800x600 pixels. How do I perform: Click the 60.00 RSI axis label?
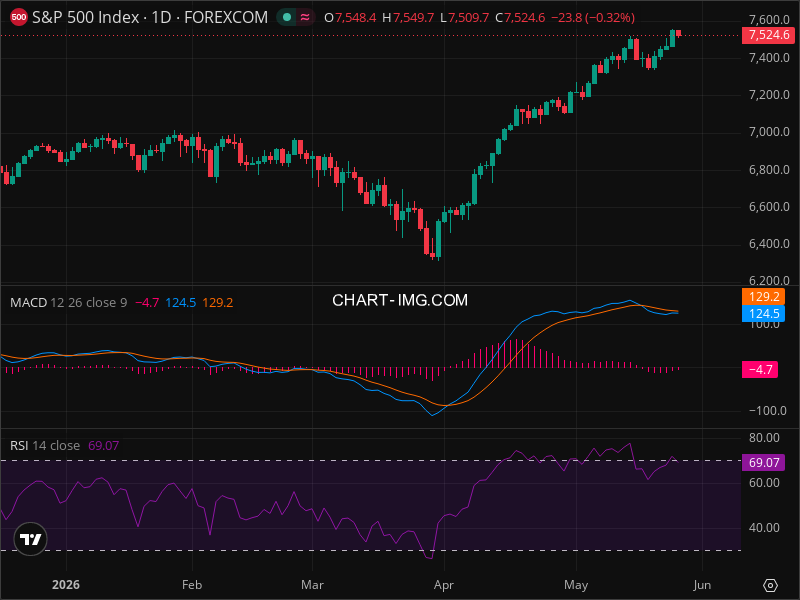click(764, 483)
